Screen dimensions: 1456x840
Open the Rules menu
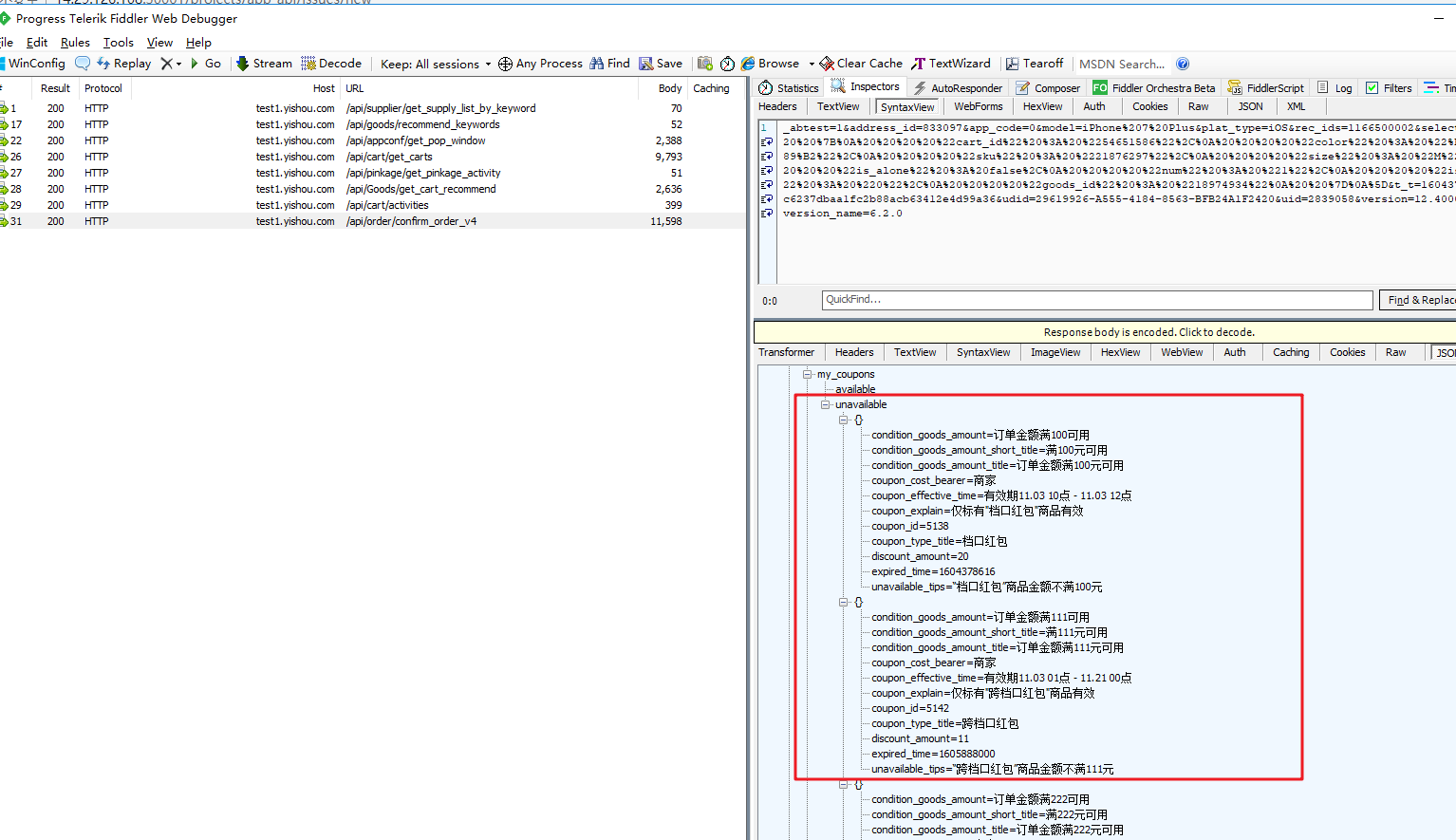click(x=75, y=43)
